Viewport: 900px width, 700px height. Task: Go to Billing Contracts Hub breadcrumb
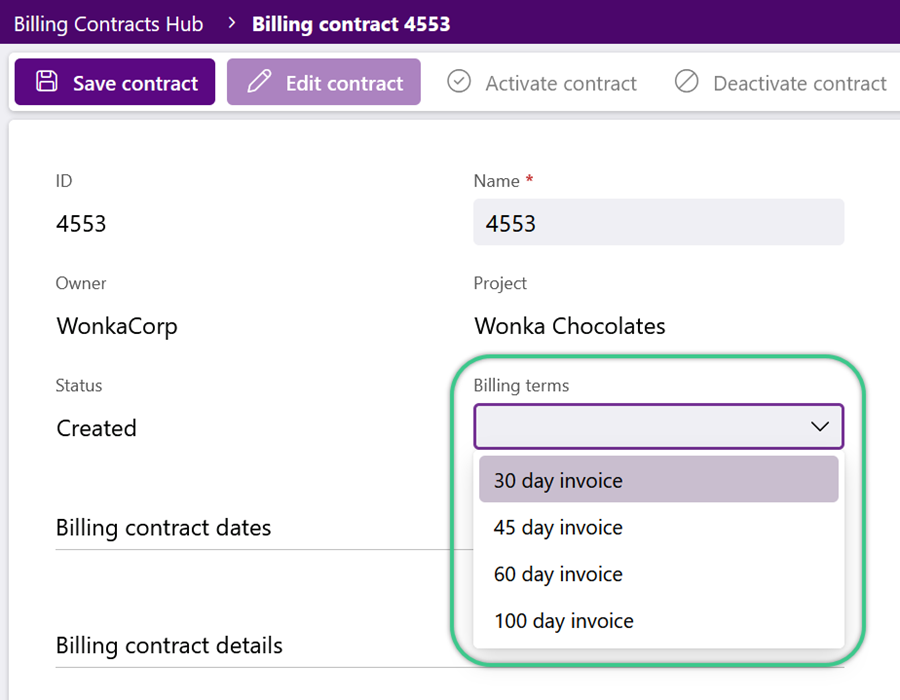(x=108, y=24)
